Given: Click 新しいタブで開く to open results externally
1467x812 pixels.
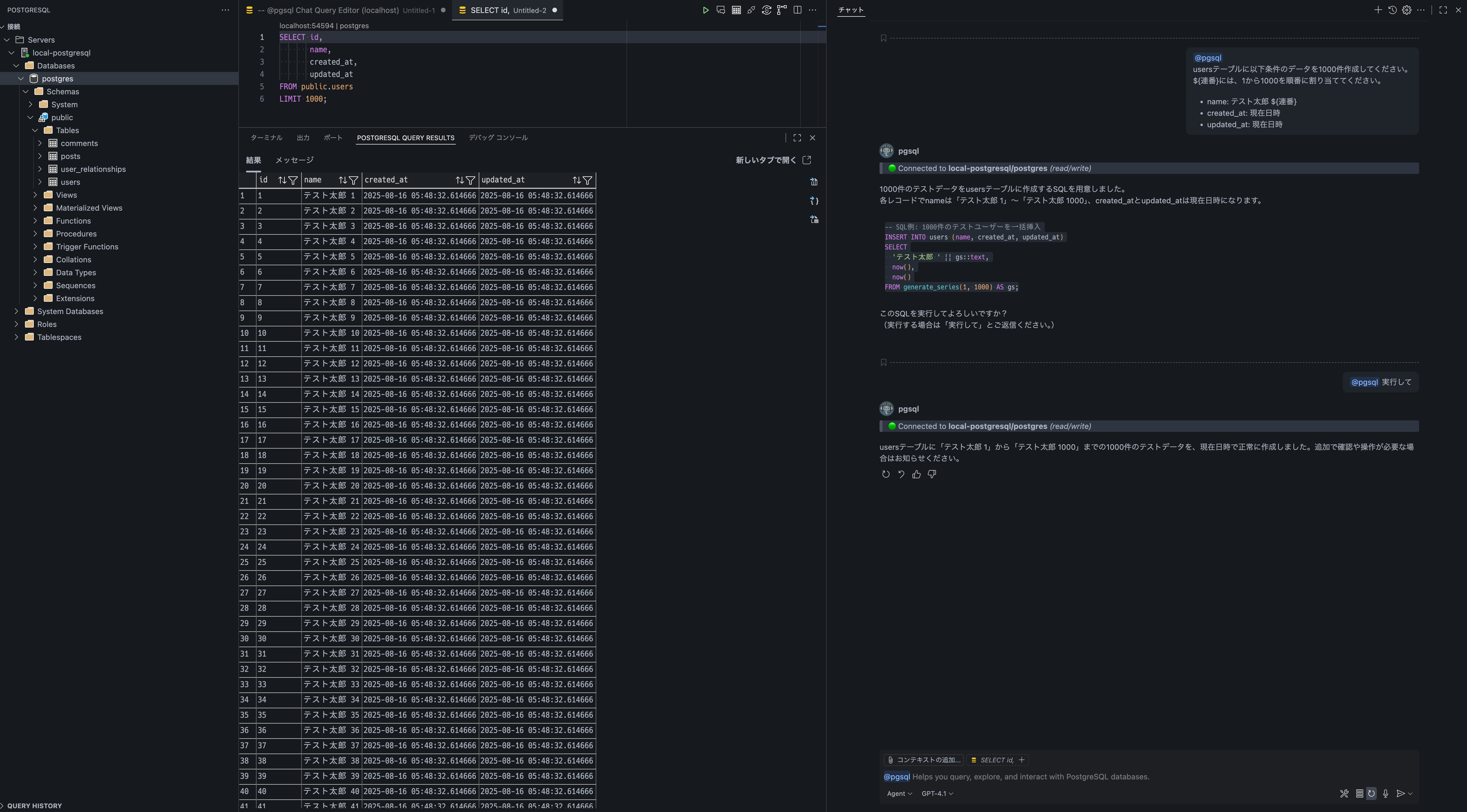Looking at the screenshot, I should (x=766, y=160).
